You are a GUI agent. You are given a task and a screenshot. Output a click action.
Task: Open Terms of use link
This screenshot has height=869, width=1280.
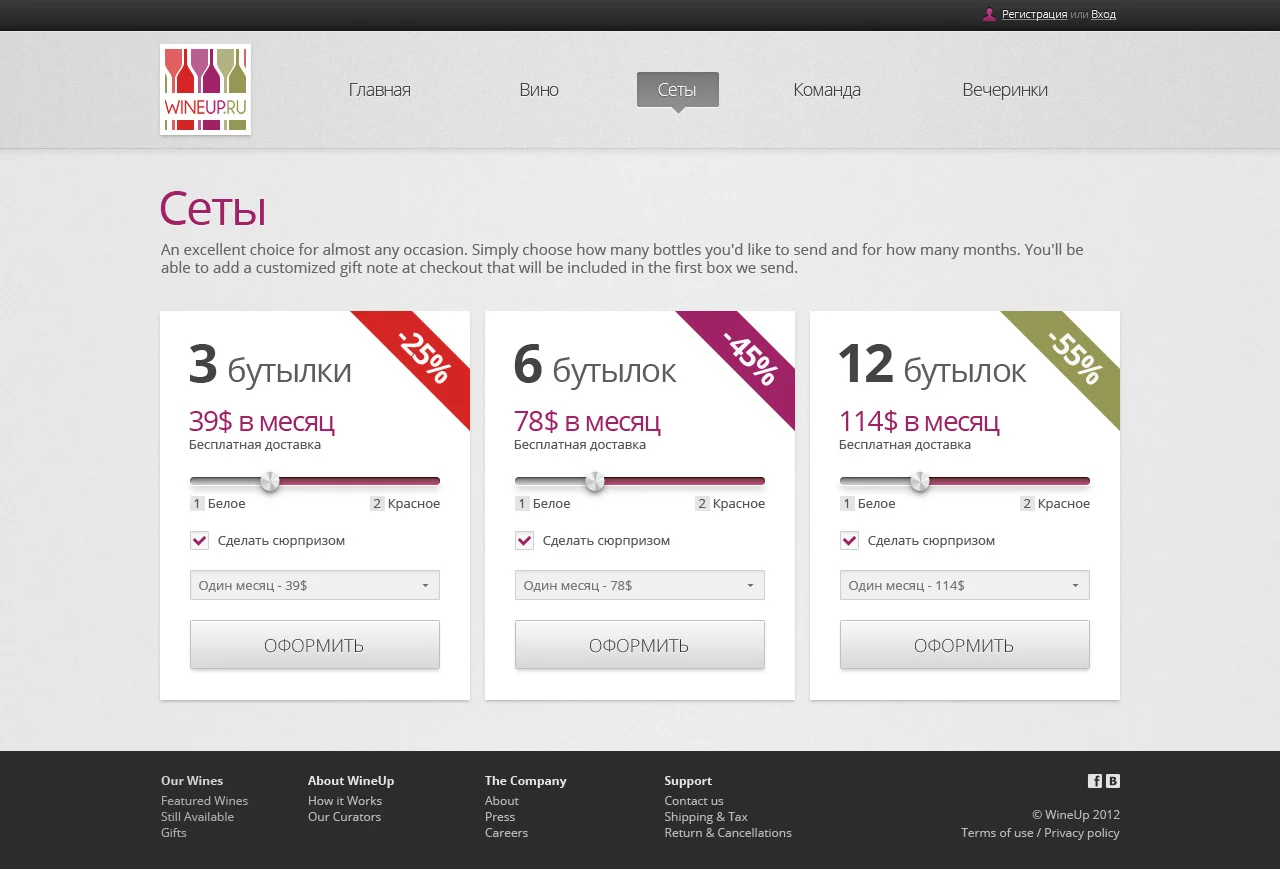point(997,833)
